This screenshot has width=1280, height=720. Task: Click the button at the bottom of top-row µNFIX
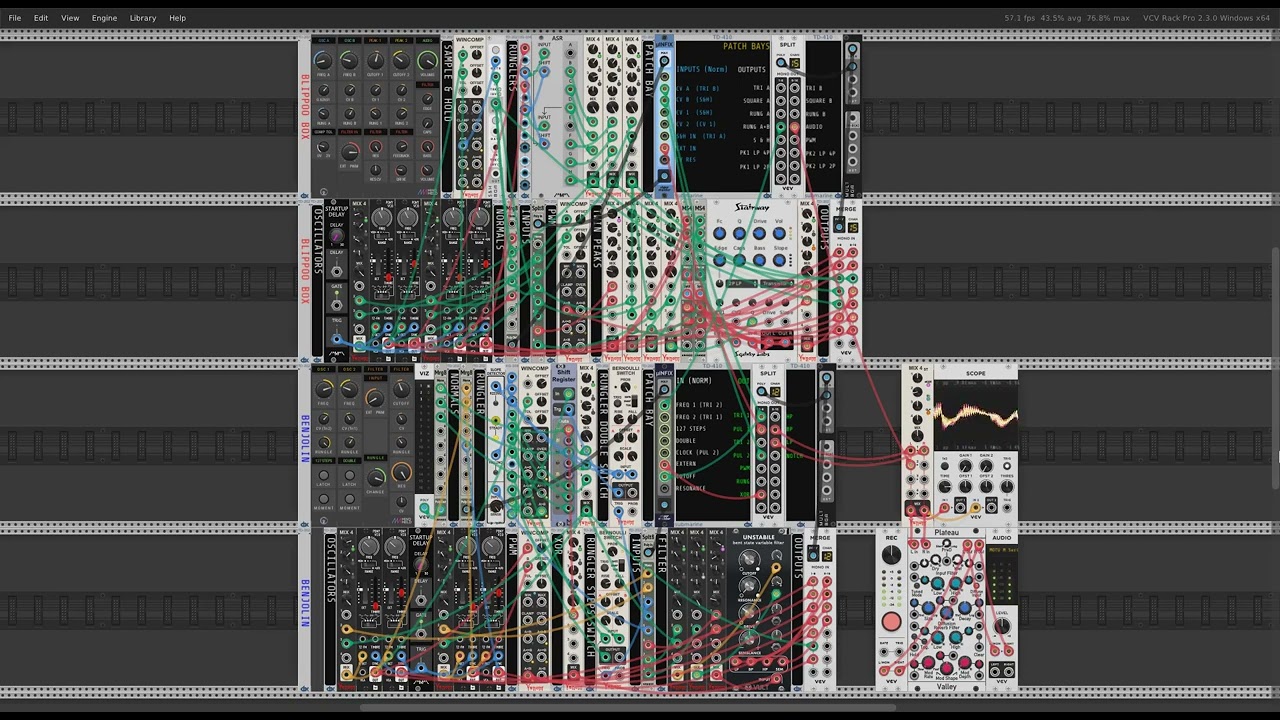[x=664, y=175]
